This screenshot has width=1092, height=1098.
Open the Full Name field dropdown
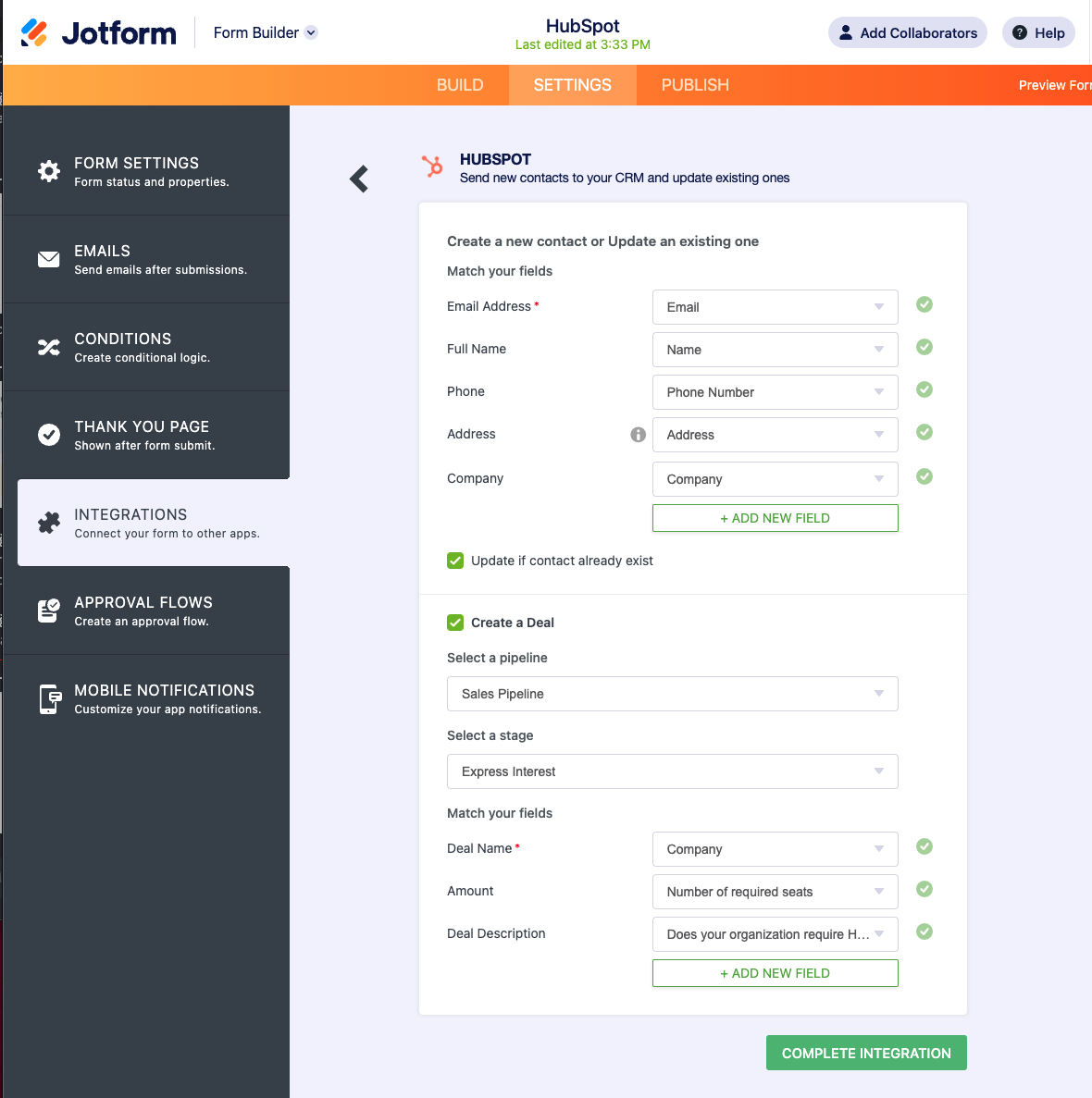(x=776, y=351)
